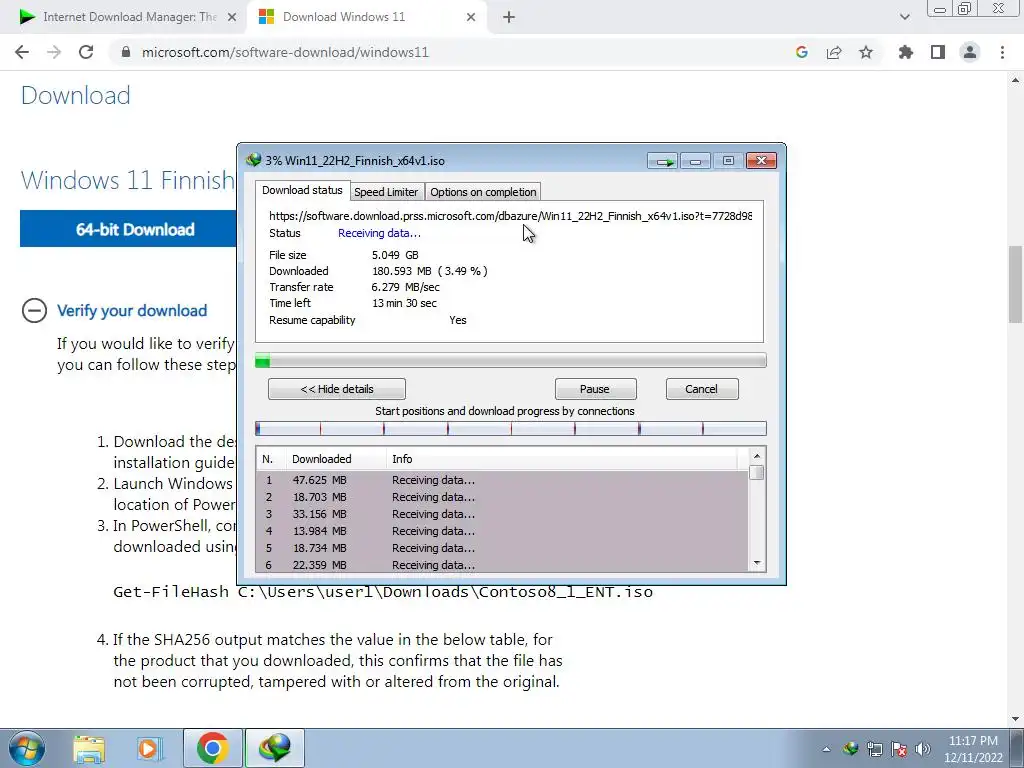Switch to Internet Download Manager tab

click(x=123, y=17)
